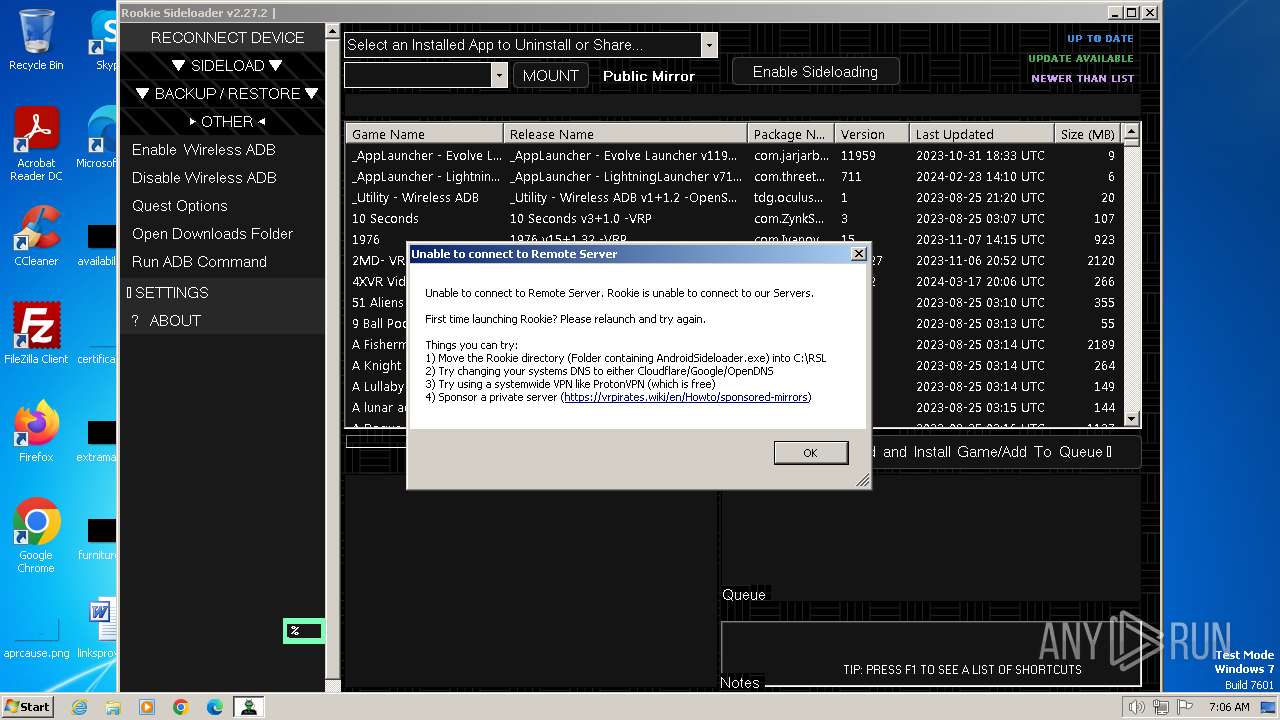Open Internet Explorer from taskbar
This screenshot has height=720, width=1280.
pyautogui.click(x=79, y=707)
